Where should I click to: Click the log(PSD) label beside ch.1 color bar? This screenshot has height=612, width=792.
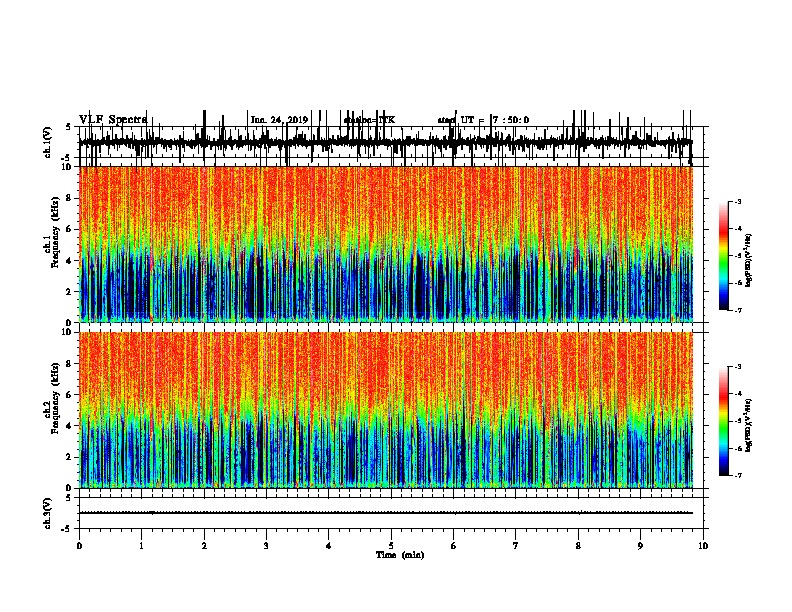point(749,260)
